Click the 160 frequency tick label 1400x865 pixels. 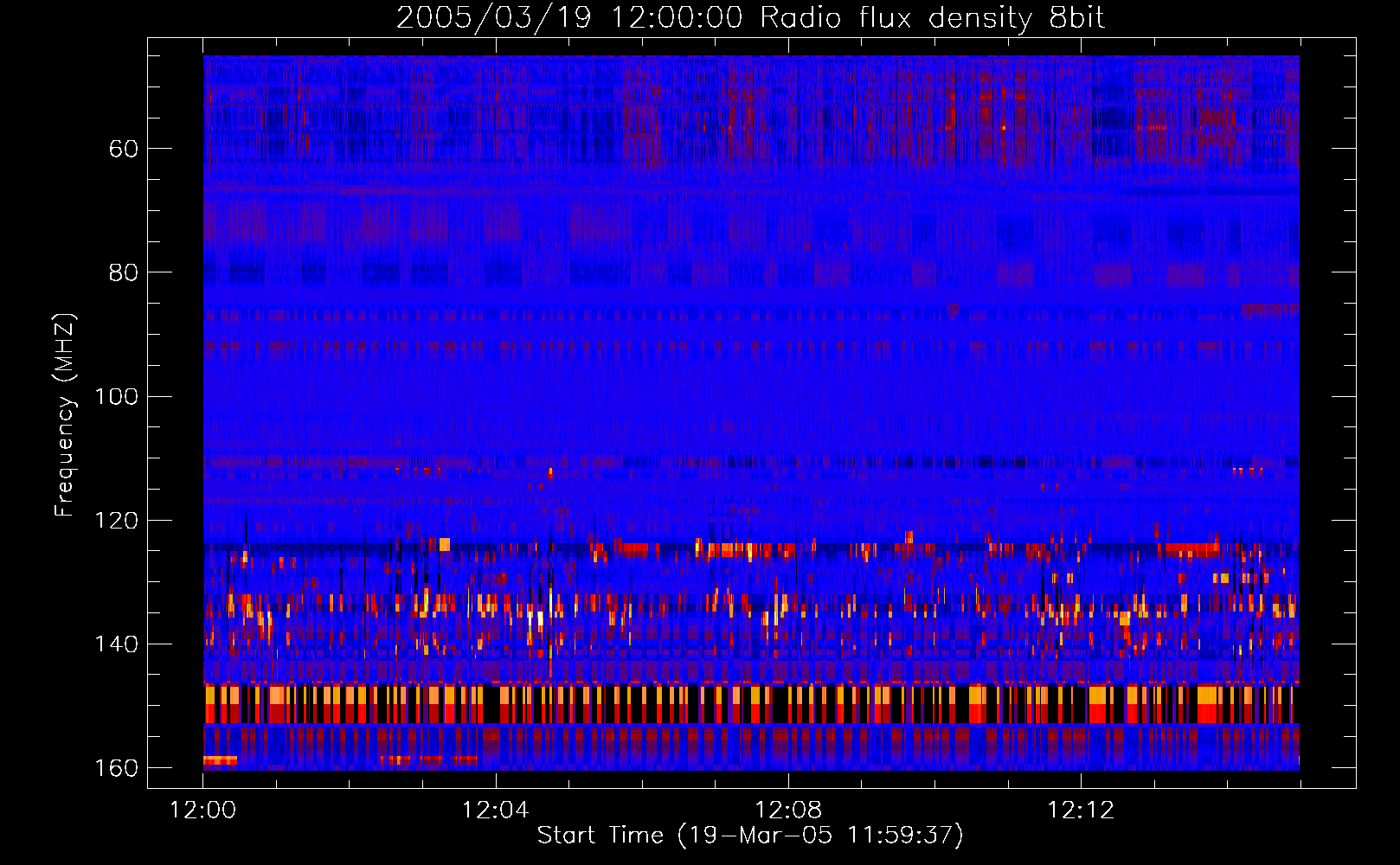click(x=116, y=768)
